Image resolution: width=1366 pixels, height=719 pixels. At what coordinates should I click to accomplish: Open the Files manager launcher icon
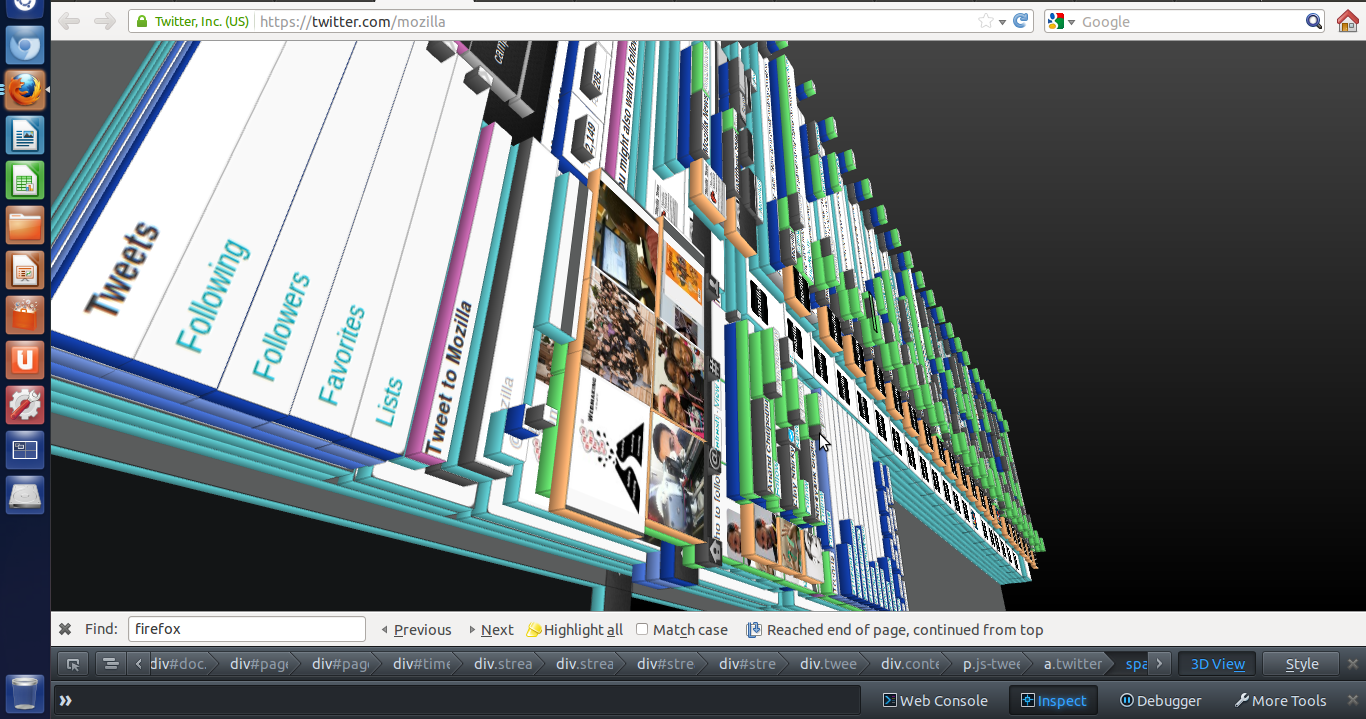pyautogui.click(x=25, y=226)
